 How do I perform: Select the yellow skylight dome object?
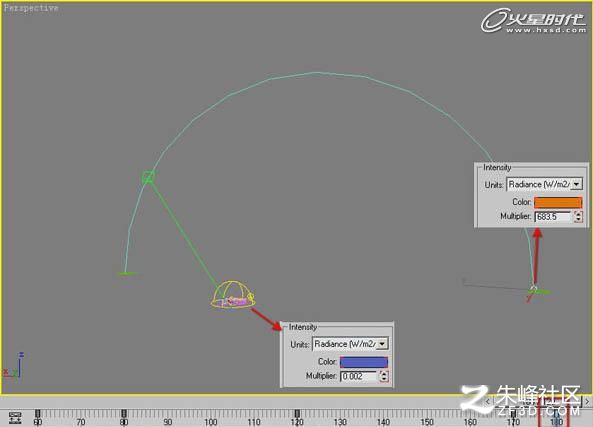pyautogui.click(x=233, y=294)
